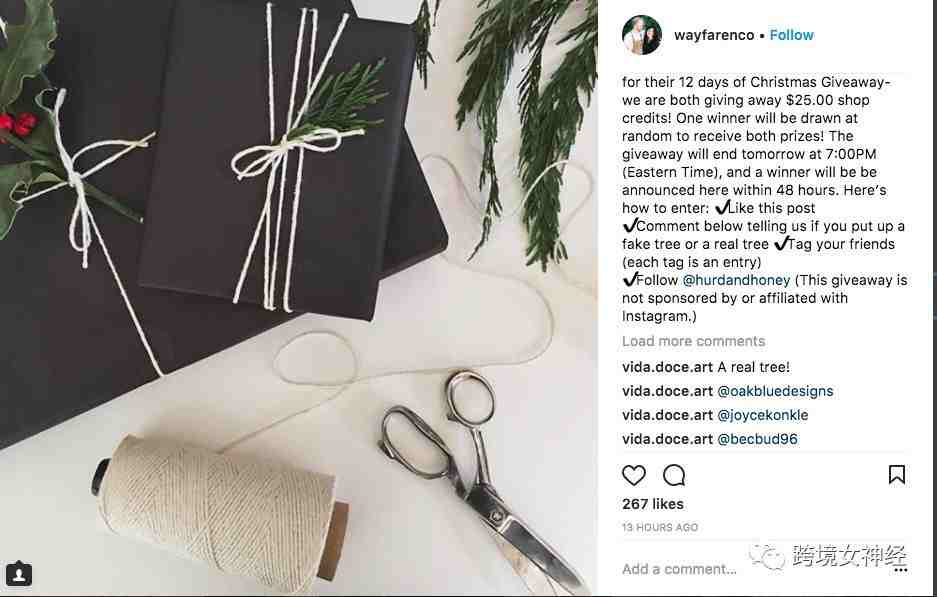
Task: View the 267 likes list
Action: tap(653, 504)
